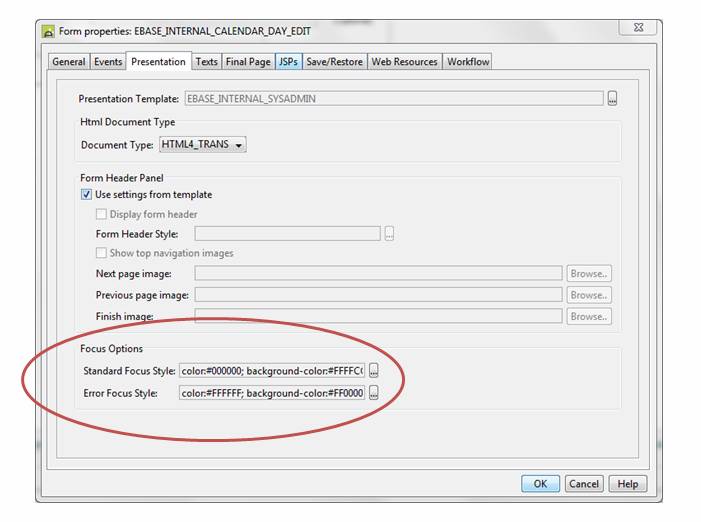Open Standard Focus Style ellipsis editor
The height and width of the screenshot is (522, 701).
pyautogui.click(x=373, y=370)
